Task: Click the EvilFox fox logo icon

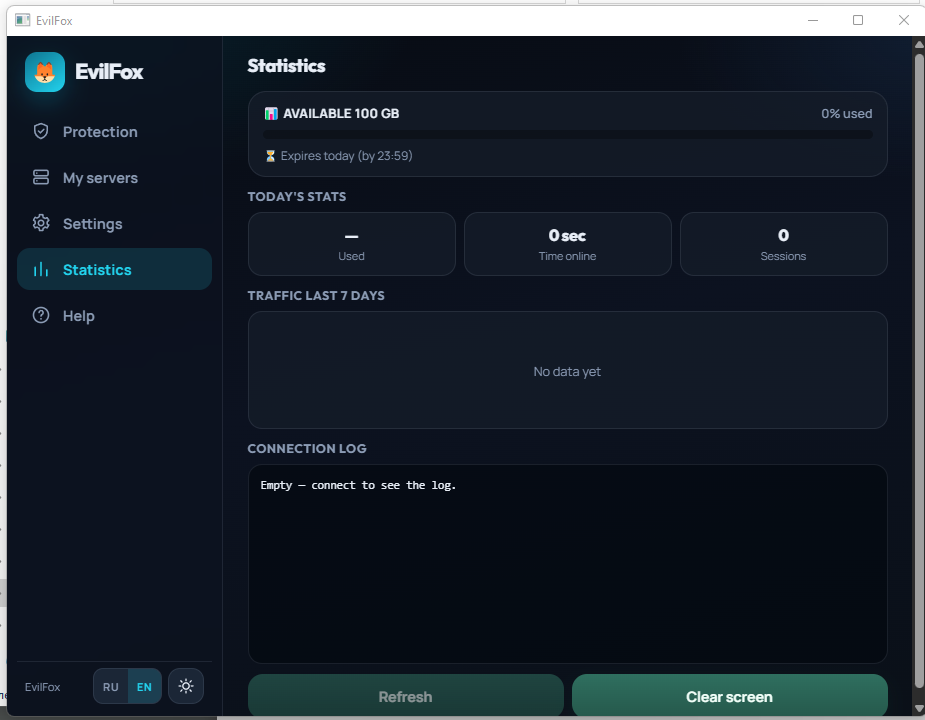Action: [45, 72]
